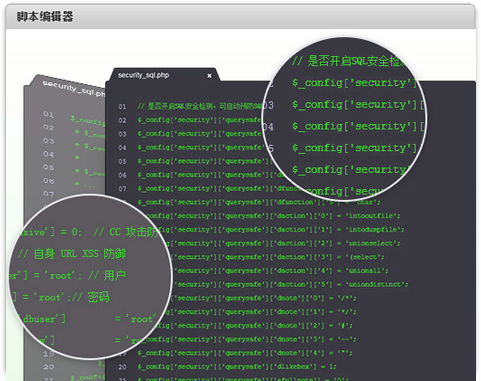481x381 pixels.
Task: Click the 'intodumpfile' code line
Action: (x=280, y=230)
